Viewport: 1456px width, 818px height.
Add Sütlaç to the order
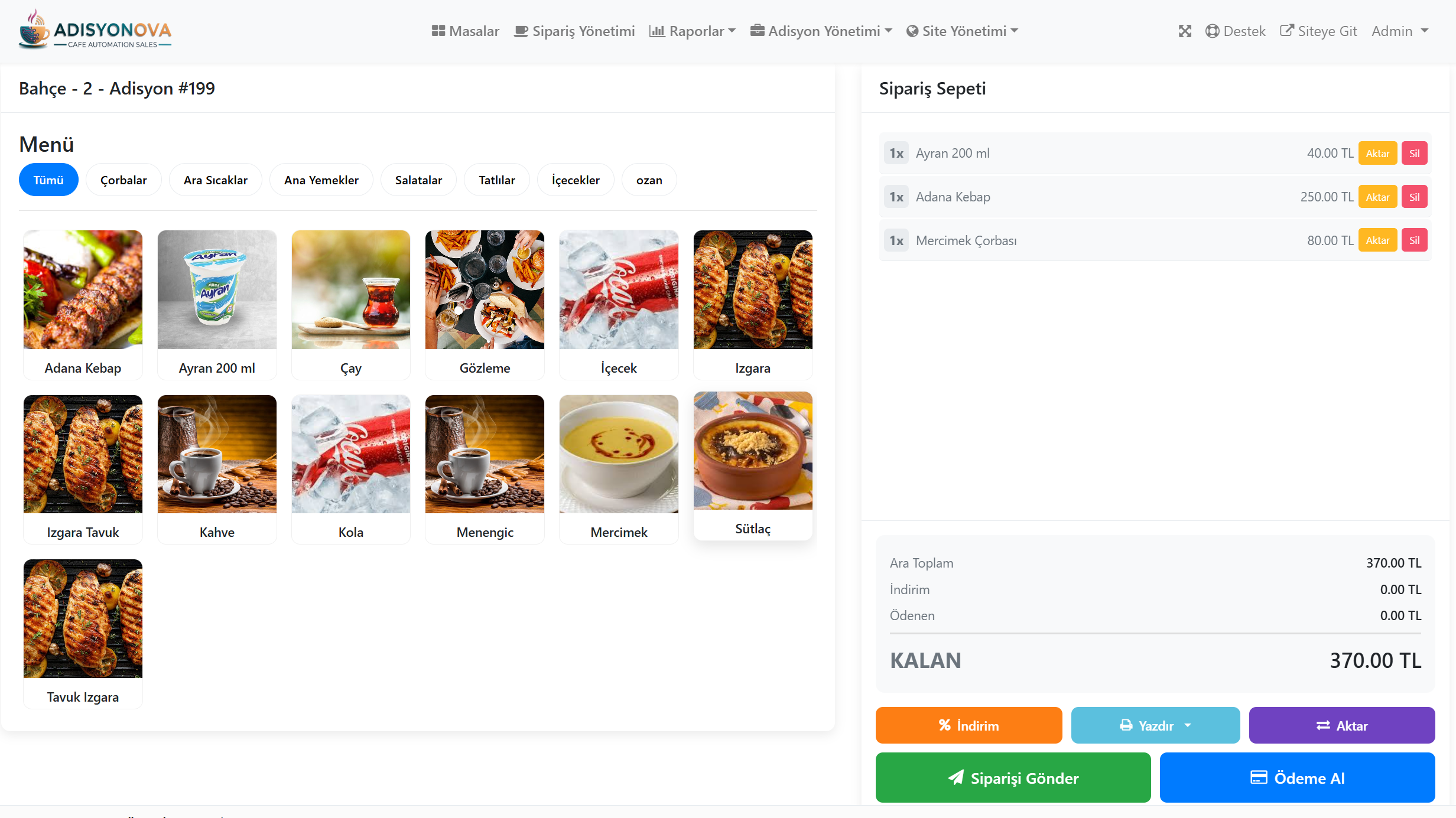753,465
